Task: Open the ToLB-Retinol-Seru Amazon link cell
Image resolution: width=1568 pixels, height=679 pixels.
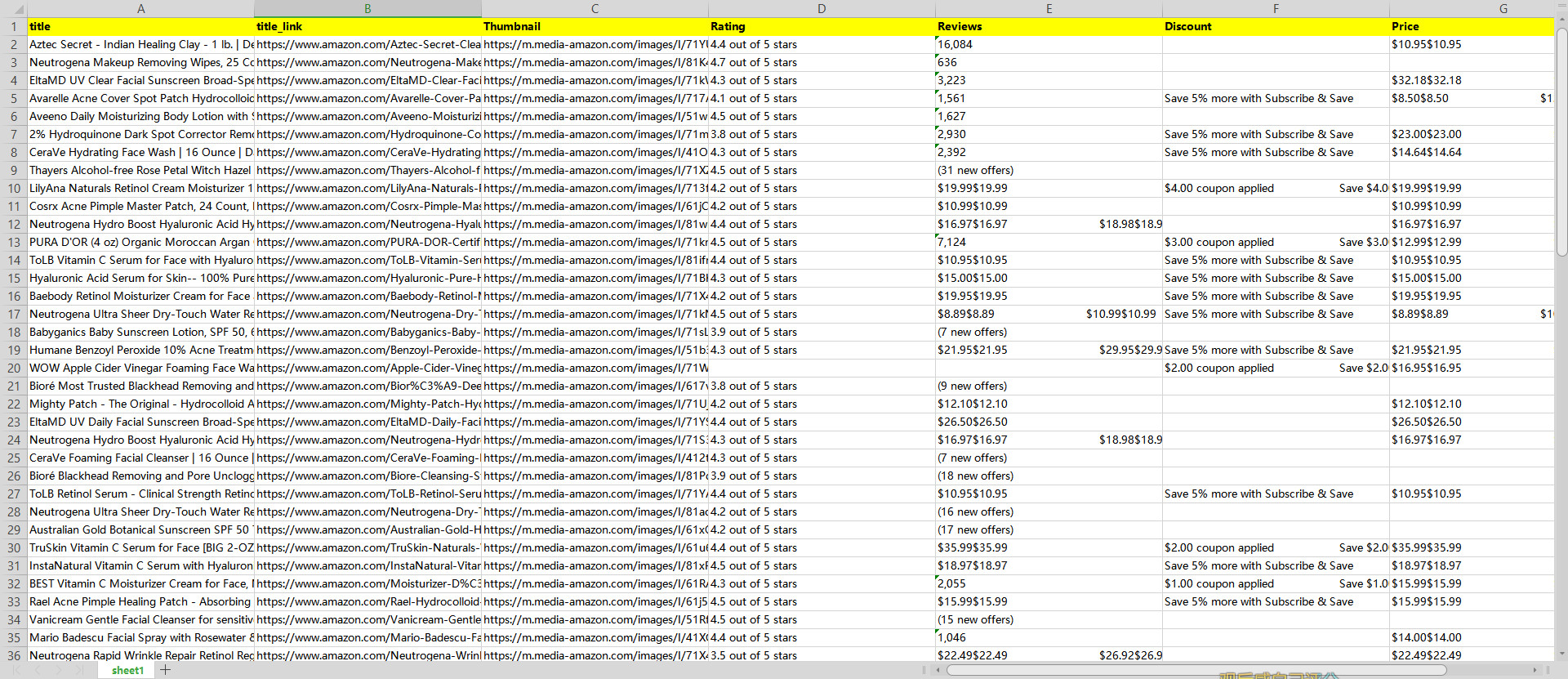Action: tap(367, 494)
